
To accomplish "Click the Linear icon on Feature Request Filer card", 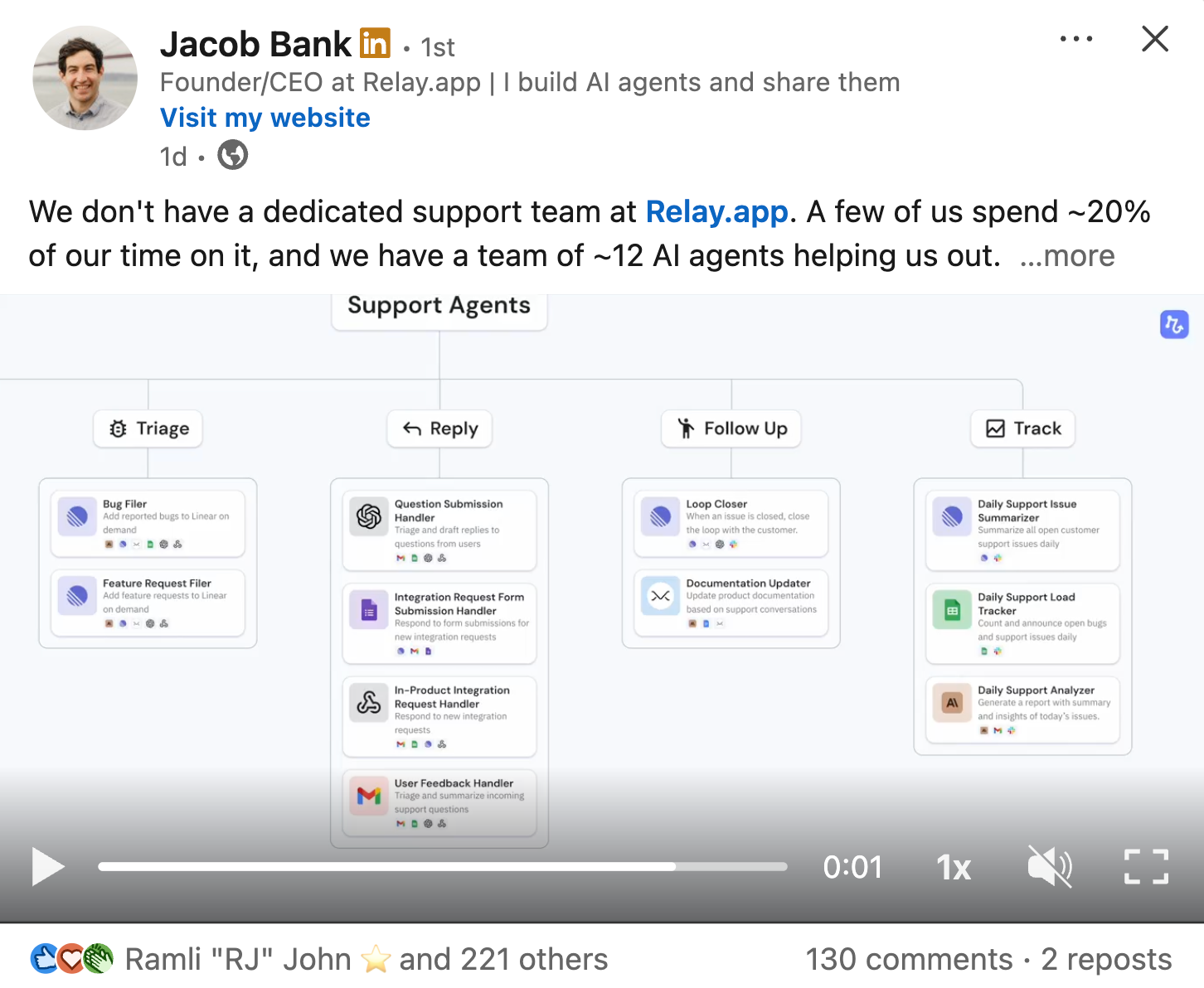I will coord(77,596).
